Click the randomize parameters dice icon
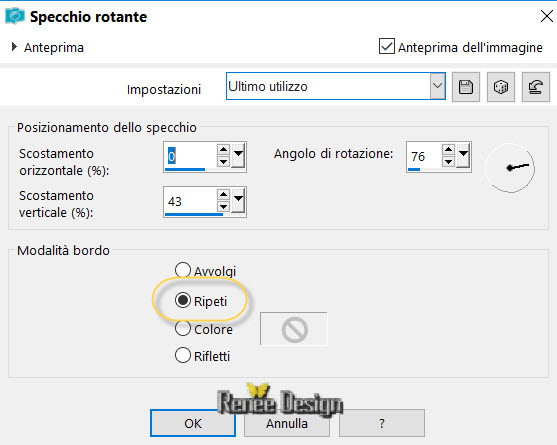Viewport: 557px width, 445px height. coord(501,87)
